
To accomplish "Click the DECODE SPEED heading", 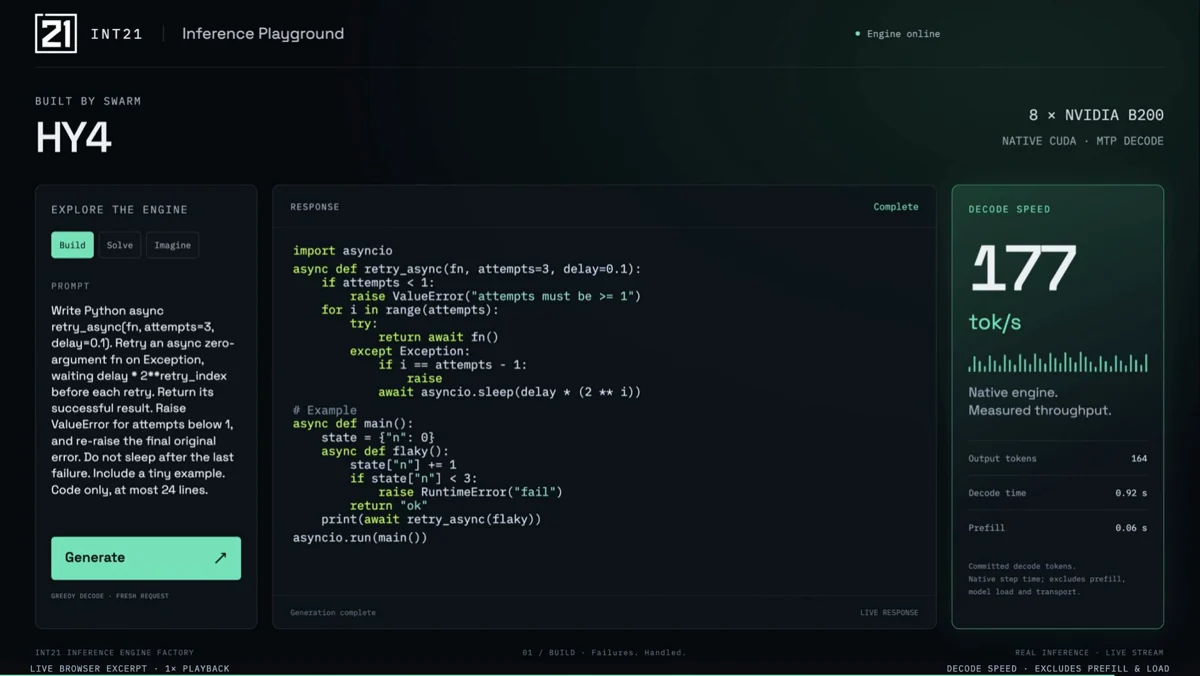I will pos(1009,210).
